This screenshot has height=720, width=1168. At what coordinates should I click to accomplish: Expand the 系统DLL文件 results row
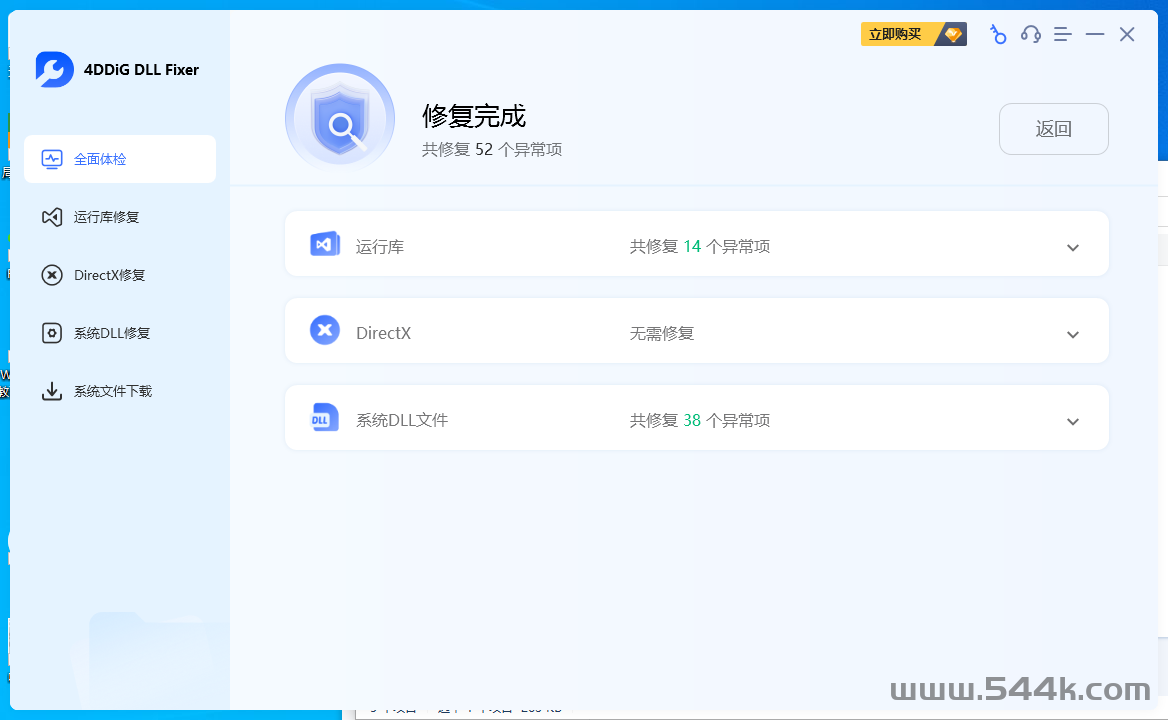1072,422
